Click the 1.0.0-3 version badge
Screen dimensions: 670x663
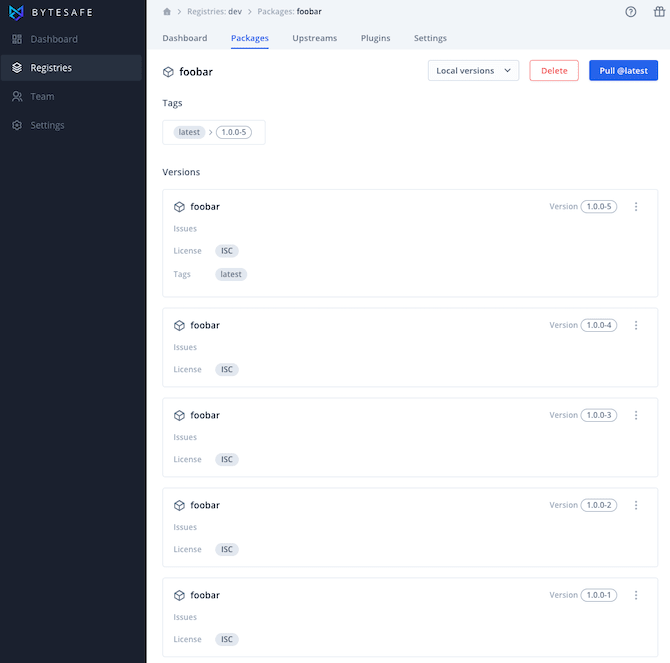[x=599, y=415]
